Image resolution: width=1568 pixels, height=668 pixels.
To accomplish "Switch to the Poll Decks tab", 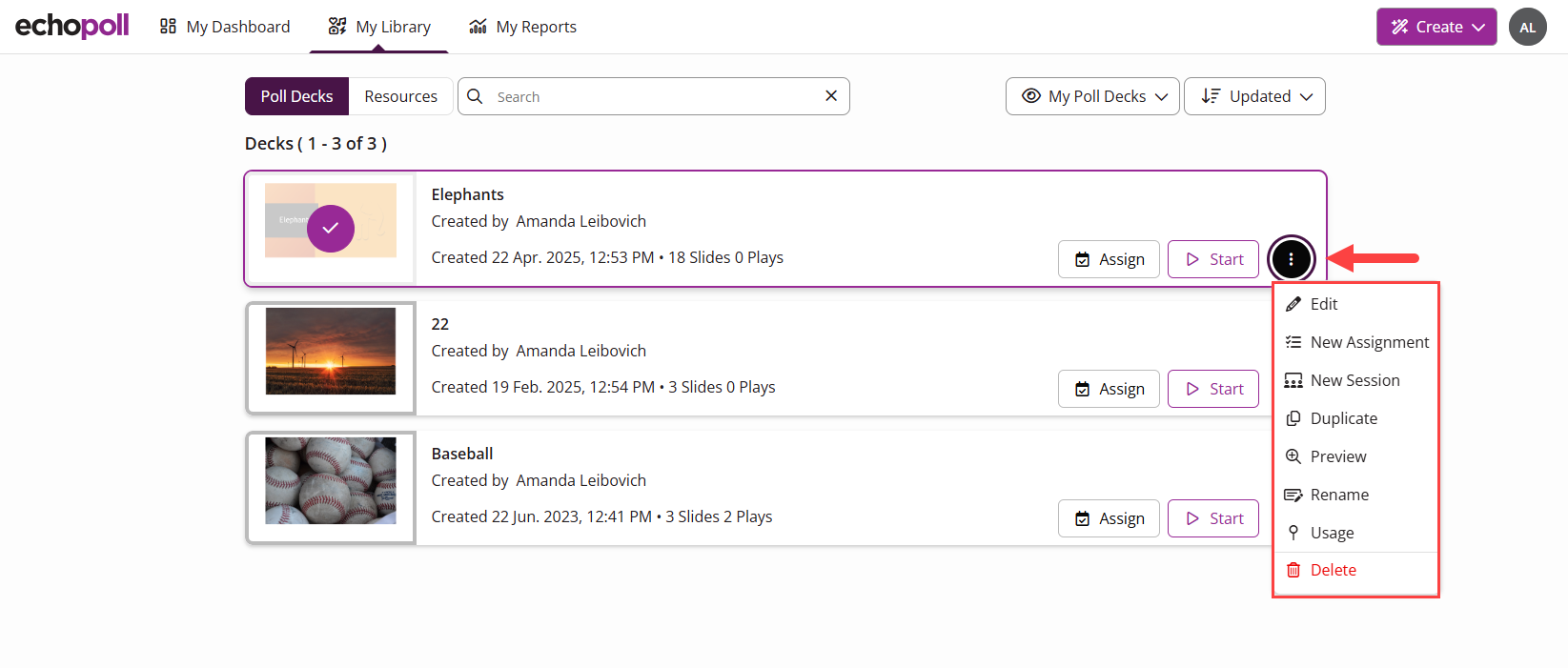I will (x=296, y=96).
